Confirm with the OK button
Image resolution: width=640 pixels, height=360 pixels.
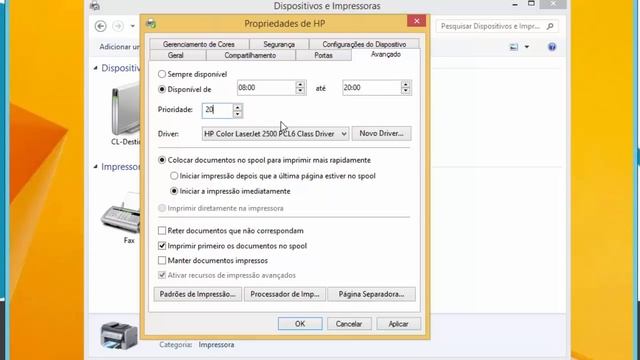click(x=300, y=324)
